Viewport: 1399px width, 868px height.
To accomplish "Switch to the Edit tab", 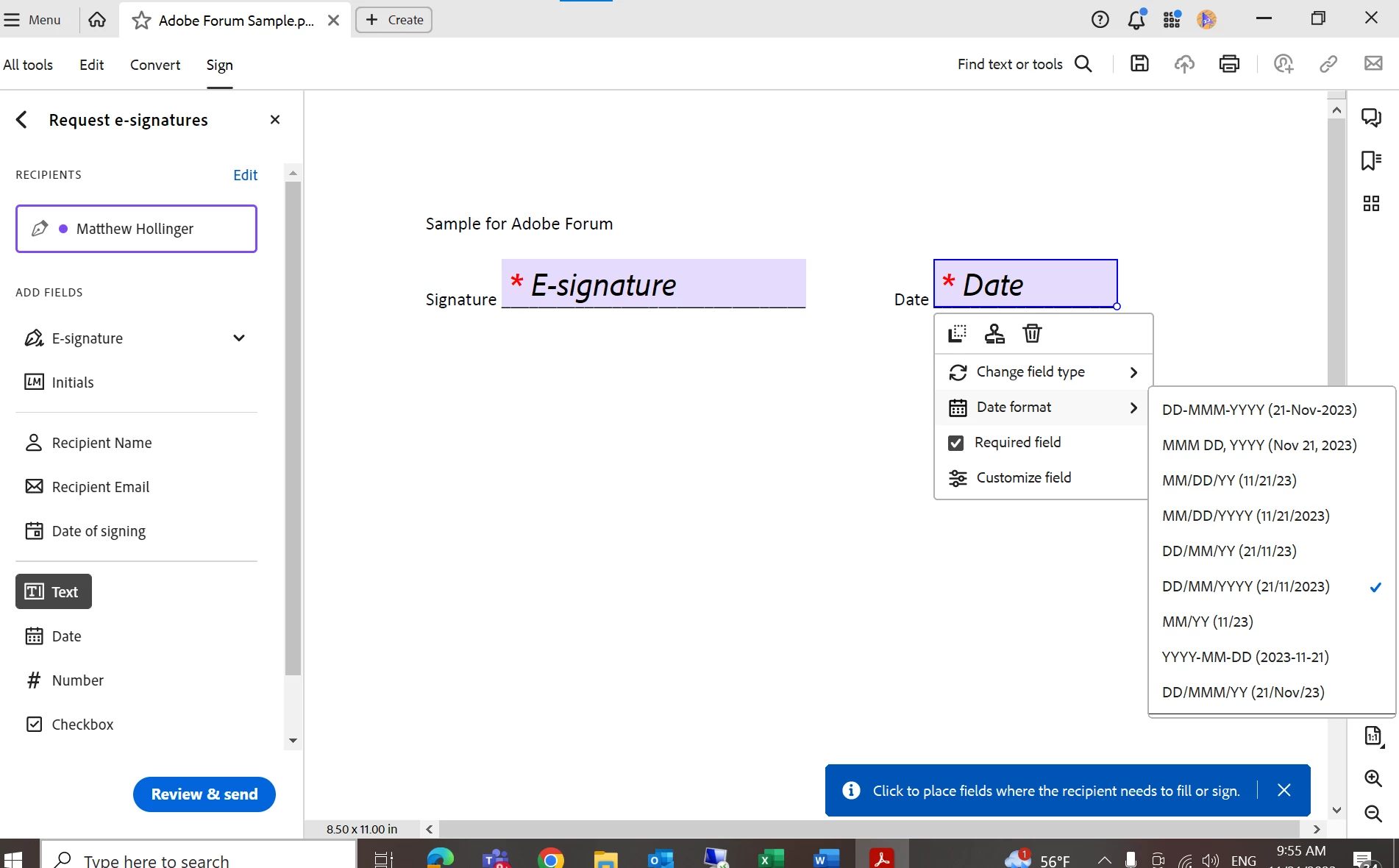I will 91,65.
